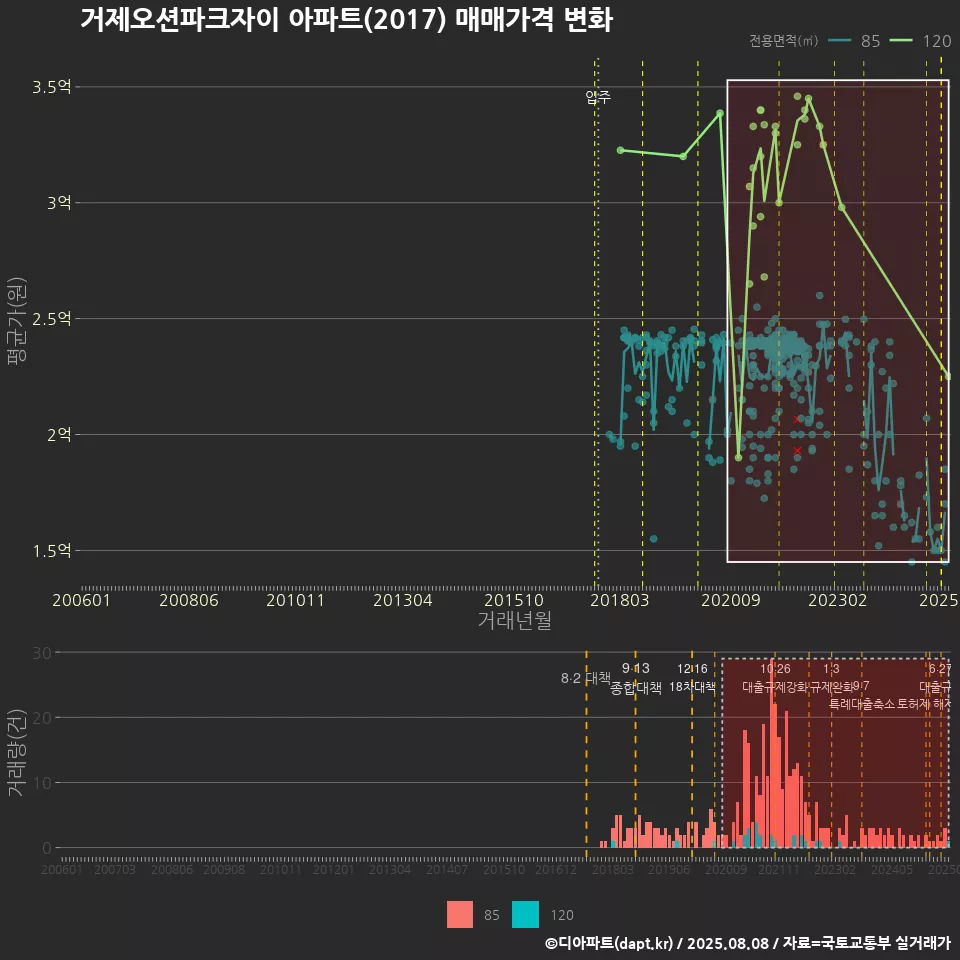Click 202009 on the price chart x-axis
960x960 pixels.
point(730,600)
